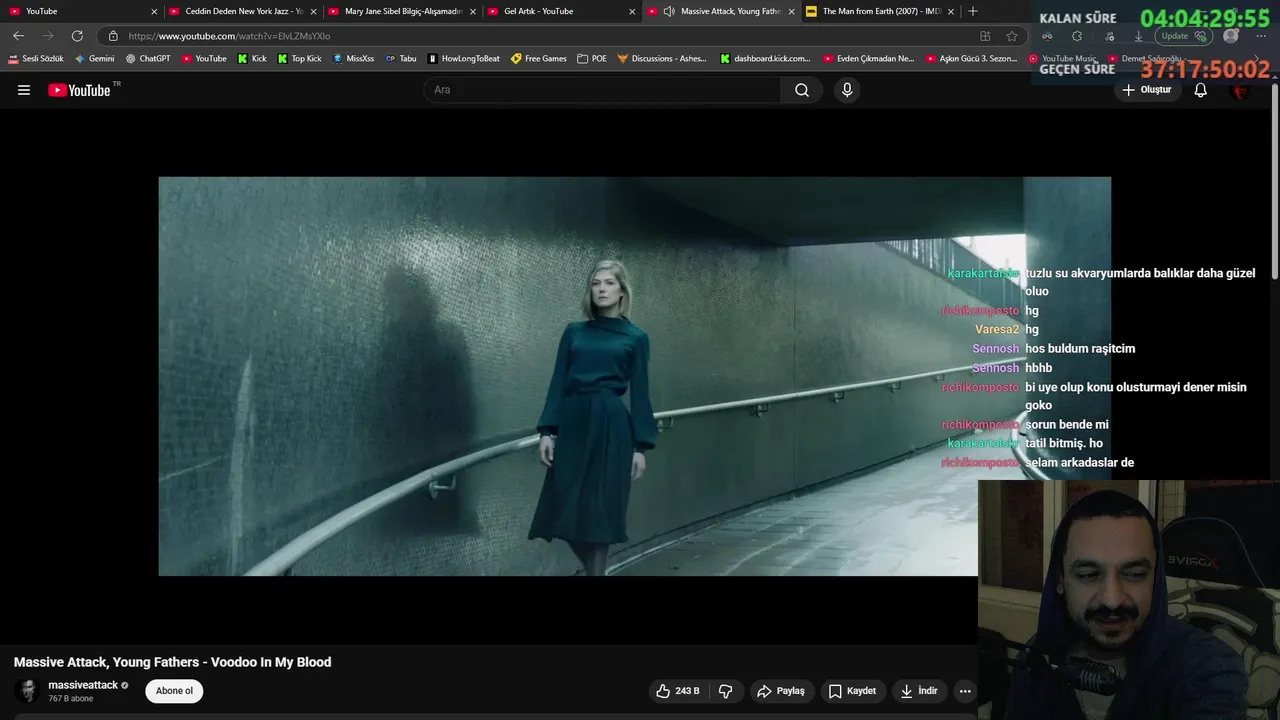Screen dimensions: 1280x720
Task: Open the dashboard.kick.com bookmark
Action: [765, 59]
